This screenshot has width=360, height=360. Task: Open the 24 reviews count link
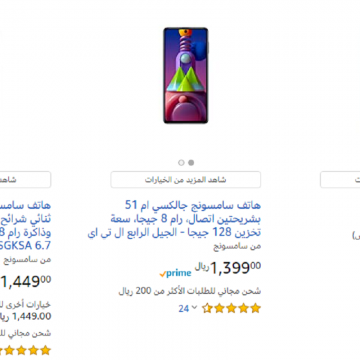coord(184,309)
